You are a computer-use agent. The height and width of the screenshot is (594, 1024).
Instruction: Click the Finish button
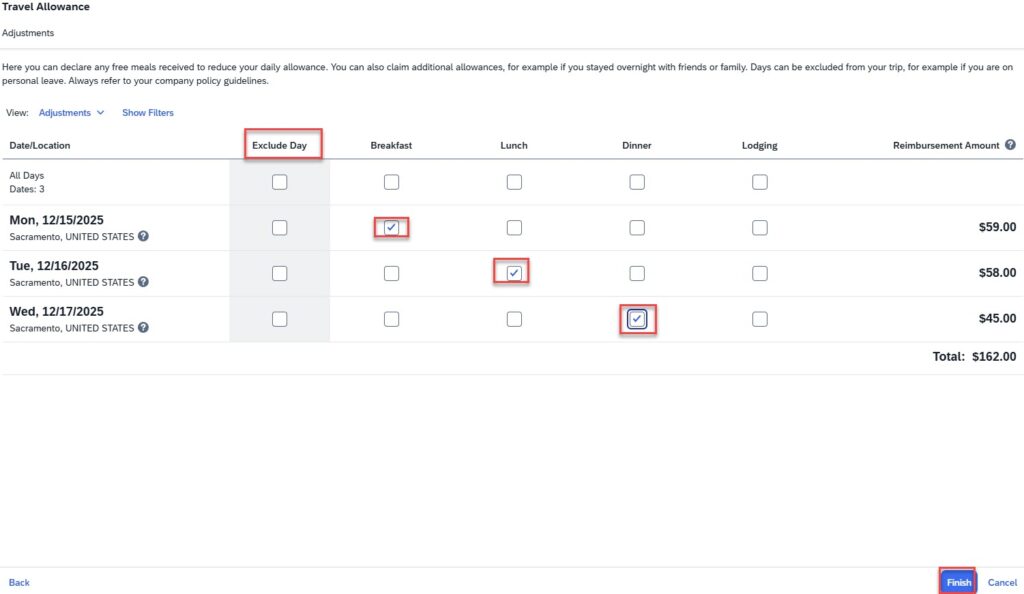[957, 581]
